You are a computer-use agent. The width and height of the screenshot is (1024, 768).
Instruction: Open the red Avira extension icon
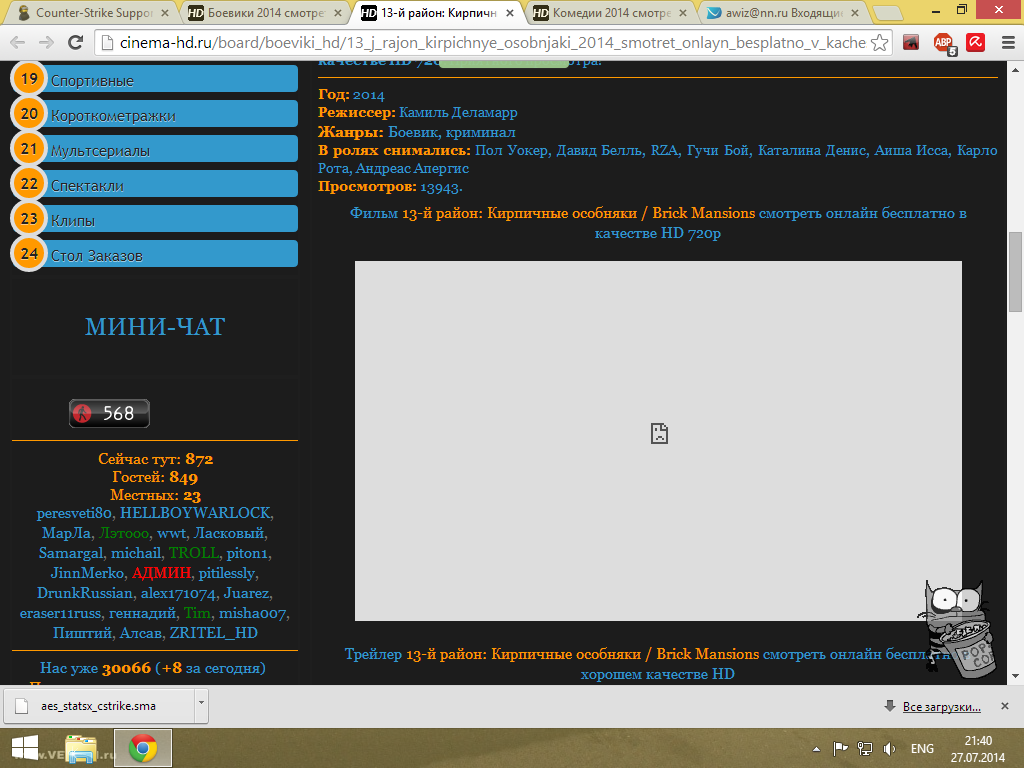click(x=976, y=43)
